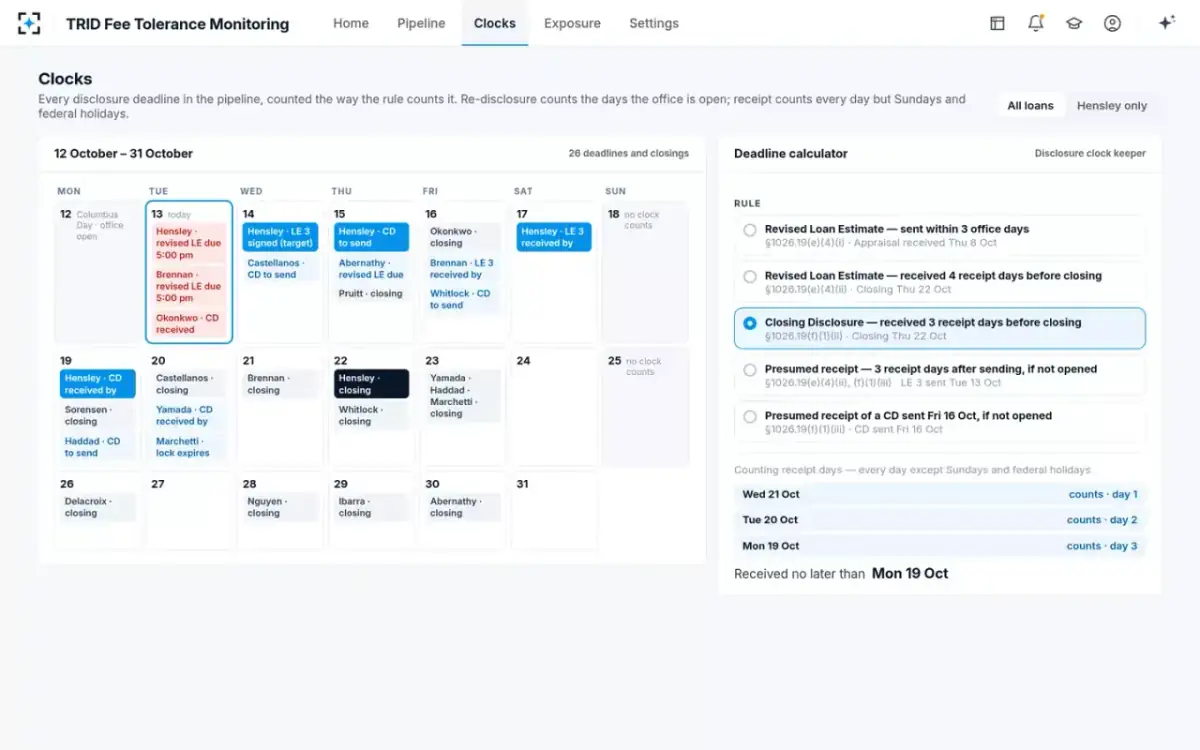Open Castellanos closing event

[189, 384]
